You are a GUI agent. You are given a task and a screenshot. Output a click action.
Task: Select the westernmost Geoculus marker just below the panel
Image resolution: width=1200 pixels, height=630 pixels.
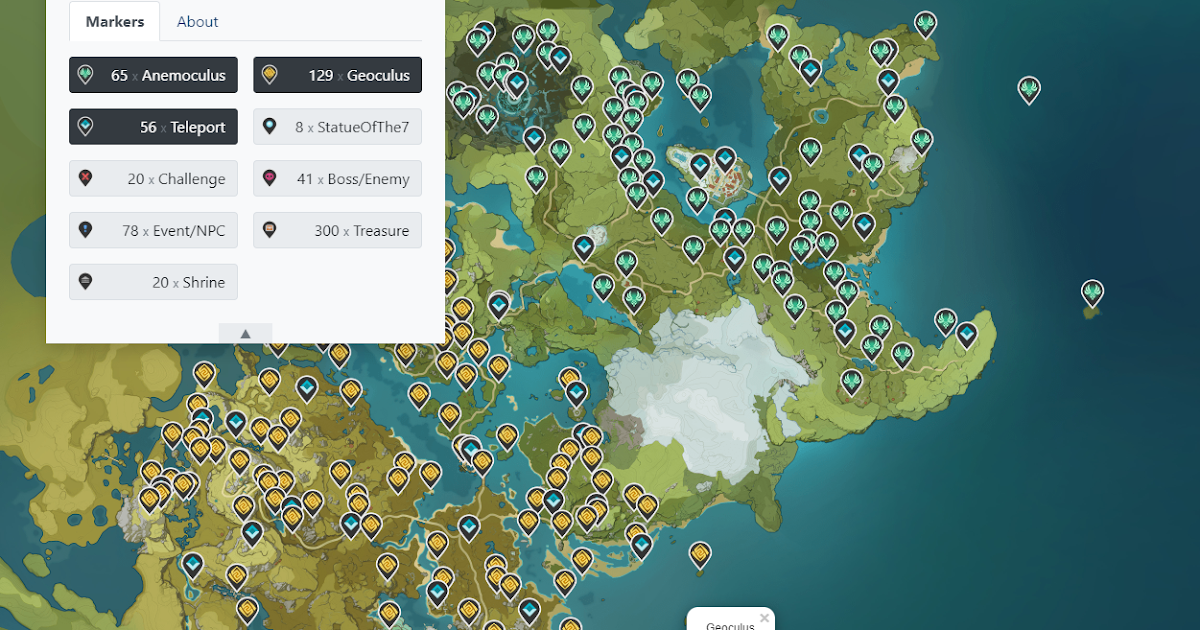coord(204,375)
